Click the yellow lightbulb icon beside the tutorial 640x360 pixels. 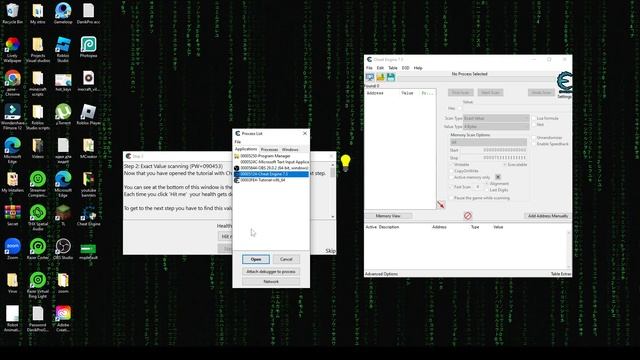(345, 163)
